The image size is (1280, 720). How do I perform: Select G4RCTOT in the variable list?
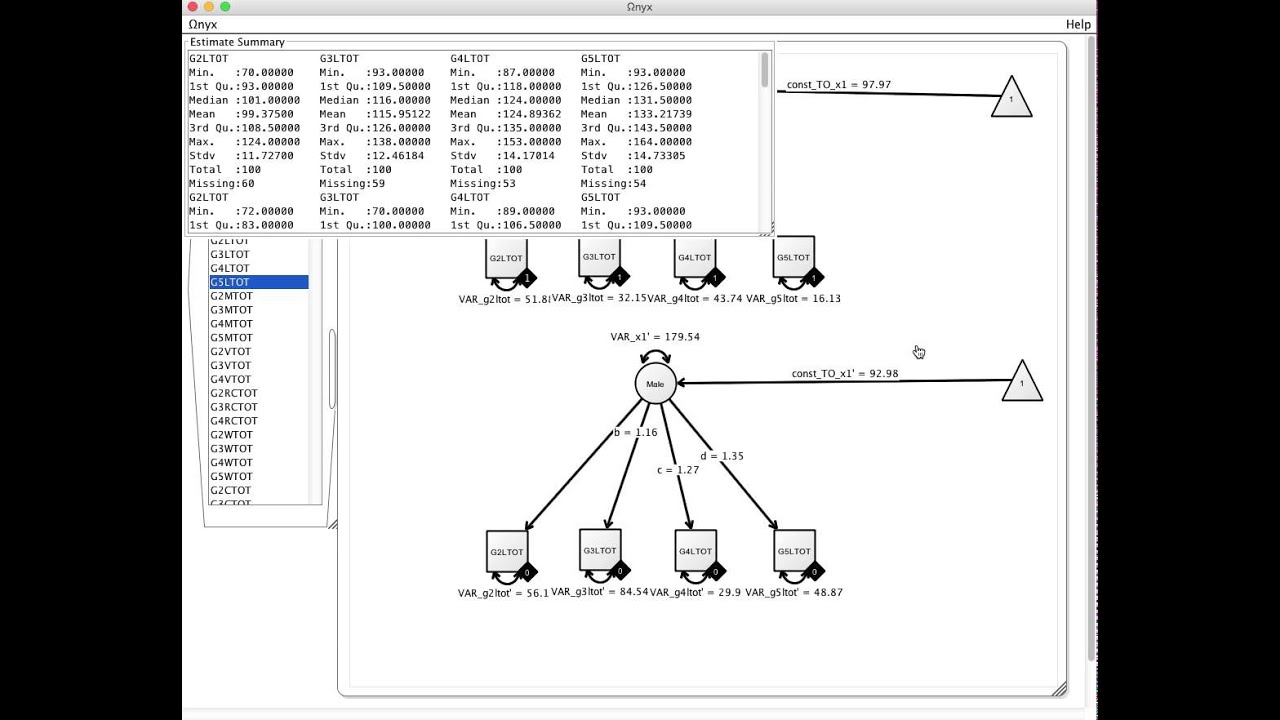(259, 421)
